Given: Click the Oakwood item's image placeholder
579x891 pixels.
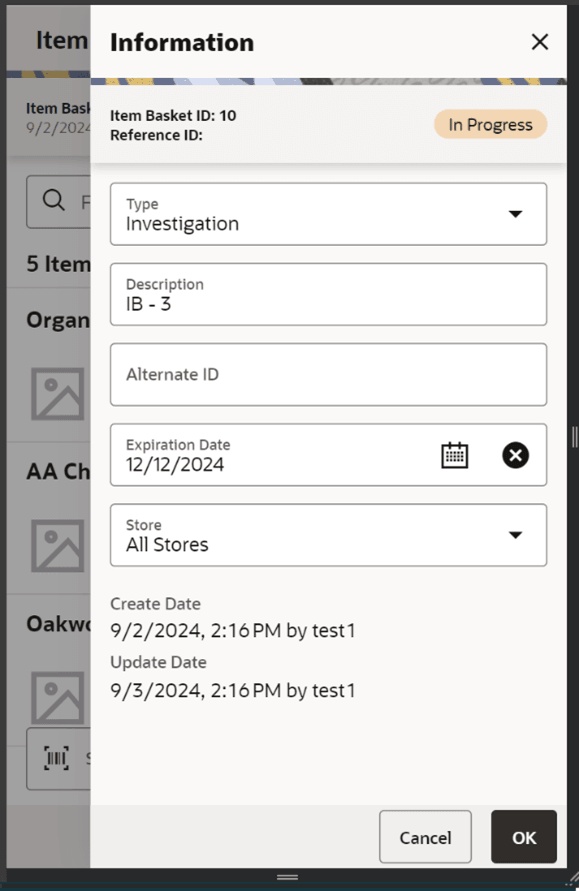Looking at the screenshot, I should click(57, 697).
